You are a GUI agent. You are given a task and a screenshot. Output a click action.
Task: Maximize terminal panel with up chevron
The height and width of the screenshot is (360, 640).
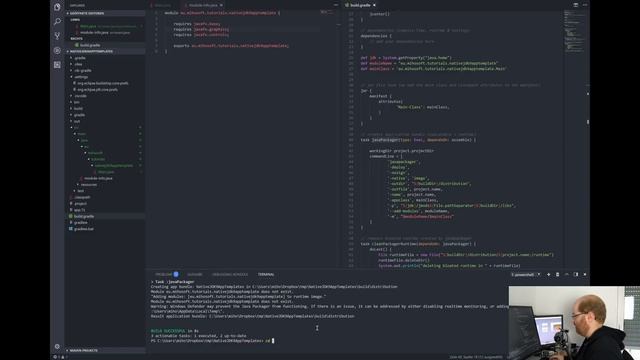(x=567, y=274)
